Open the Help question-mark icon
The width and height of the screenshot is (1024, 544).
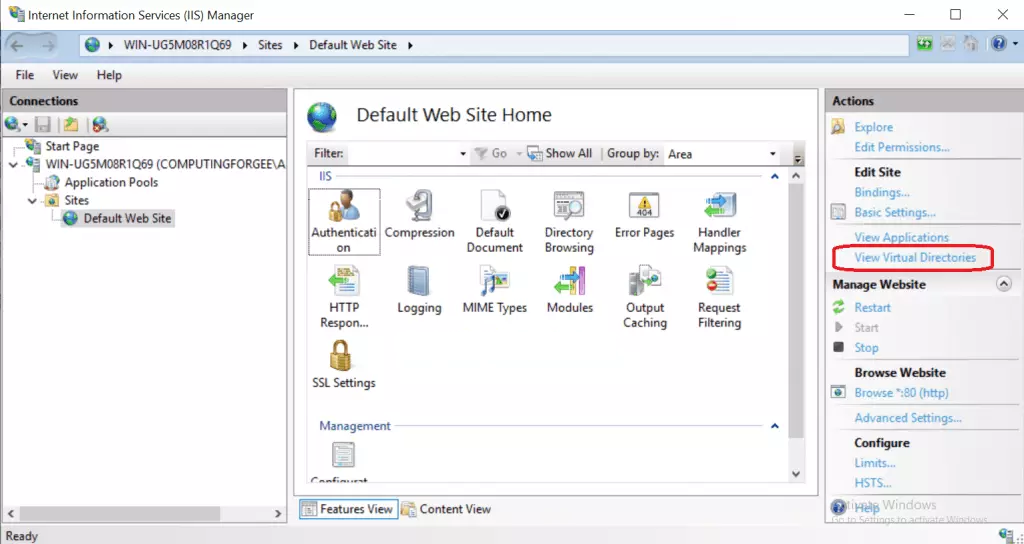pyautogui.click(x=999, y=44)
